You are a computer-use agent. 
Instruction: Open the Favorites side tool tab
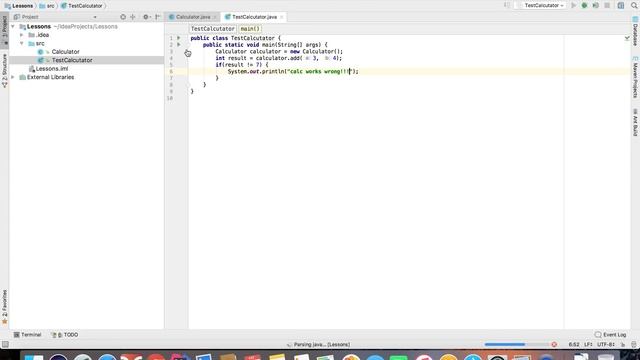4,307
